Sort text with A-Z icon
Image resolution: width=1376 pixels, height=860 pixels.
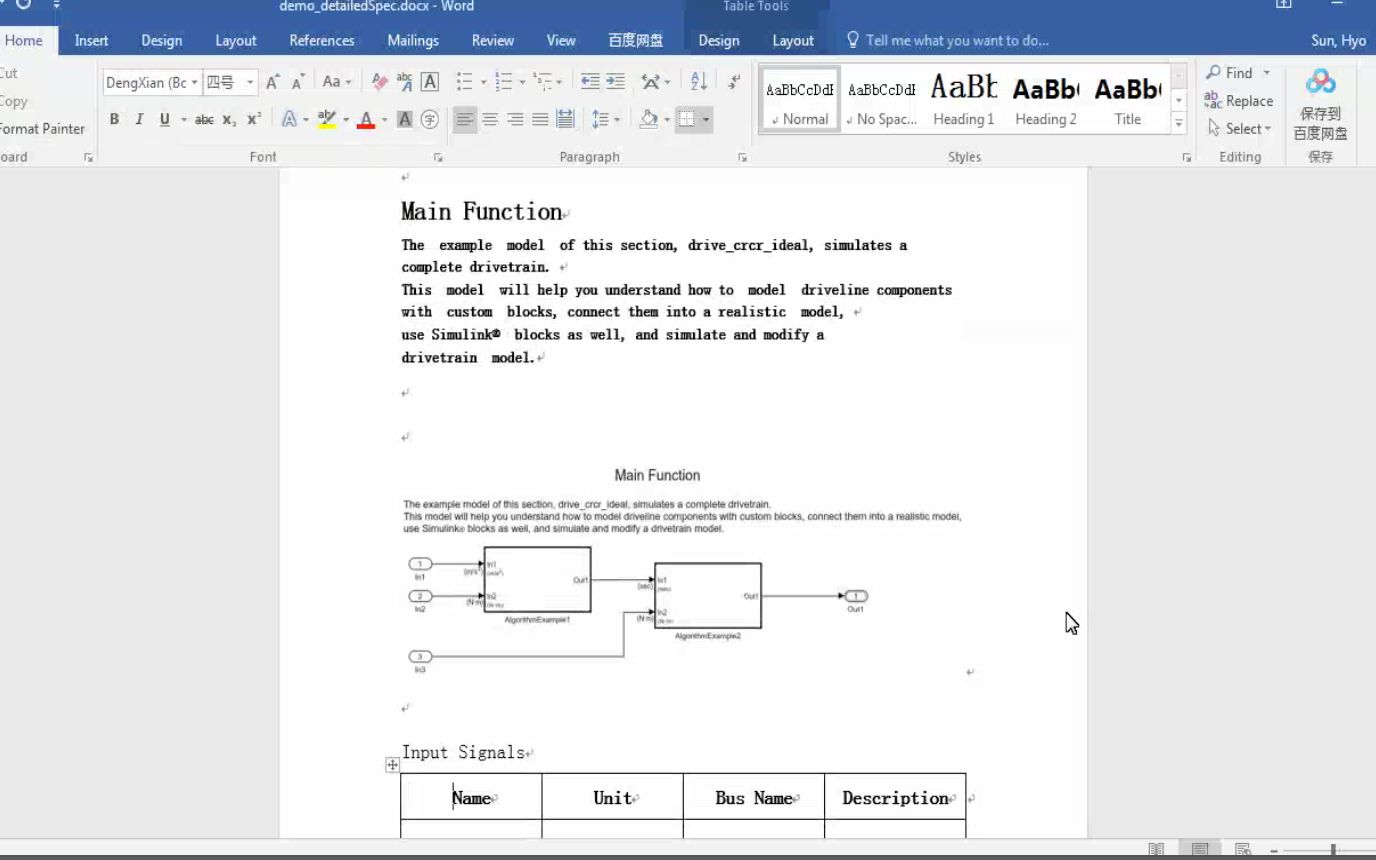tap(699, 82)
